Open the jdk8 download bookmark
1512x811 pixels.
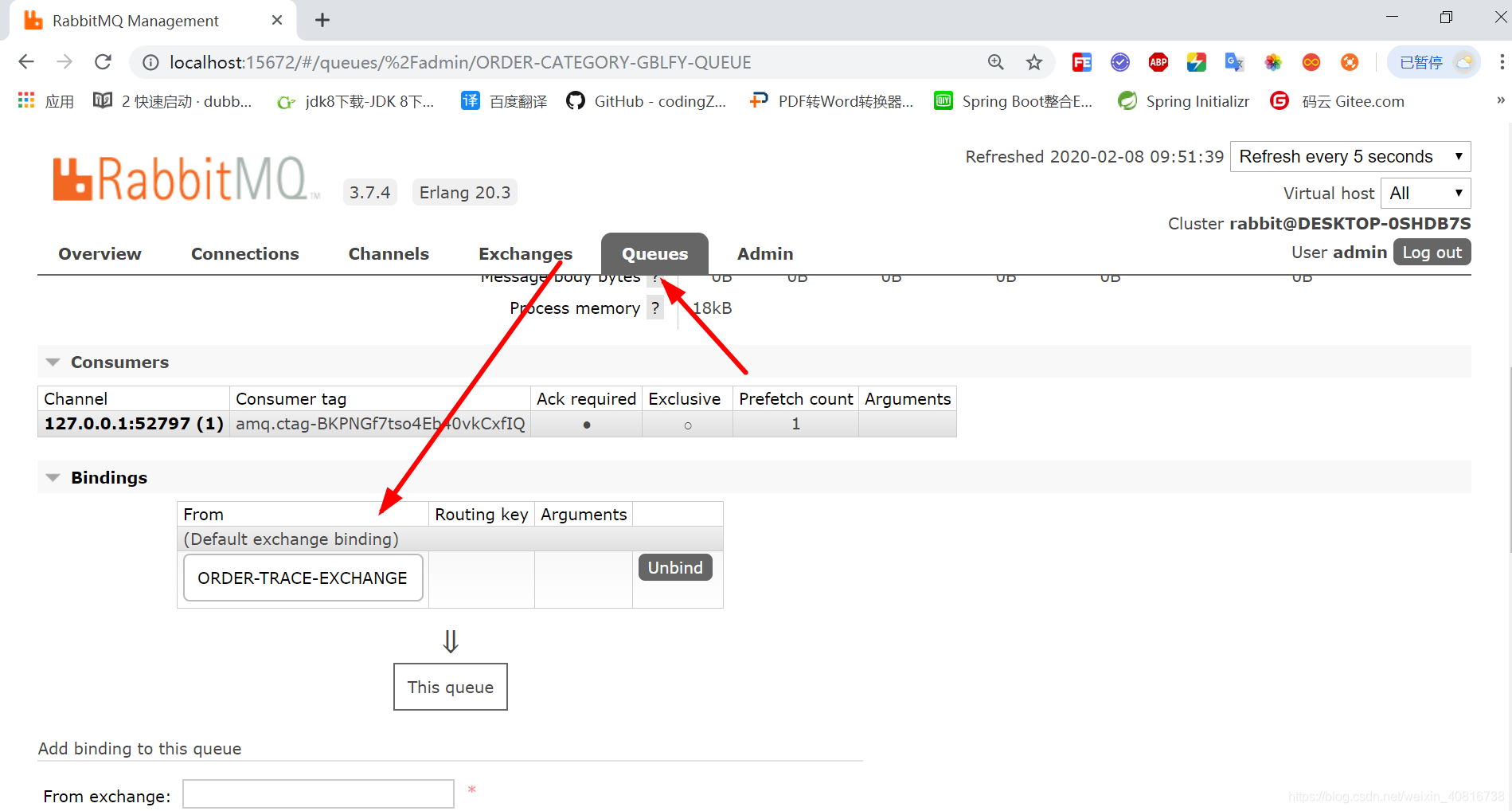point(356,101)
